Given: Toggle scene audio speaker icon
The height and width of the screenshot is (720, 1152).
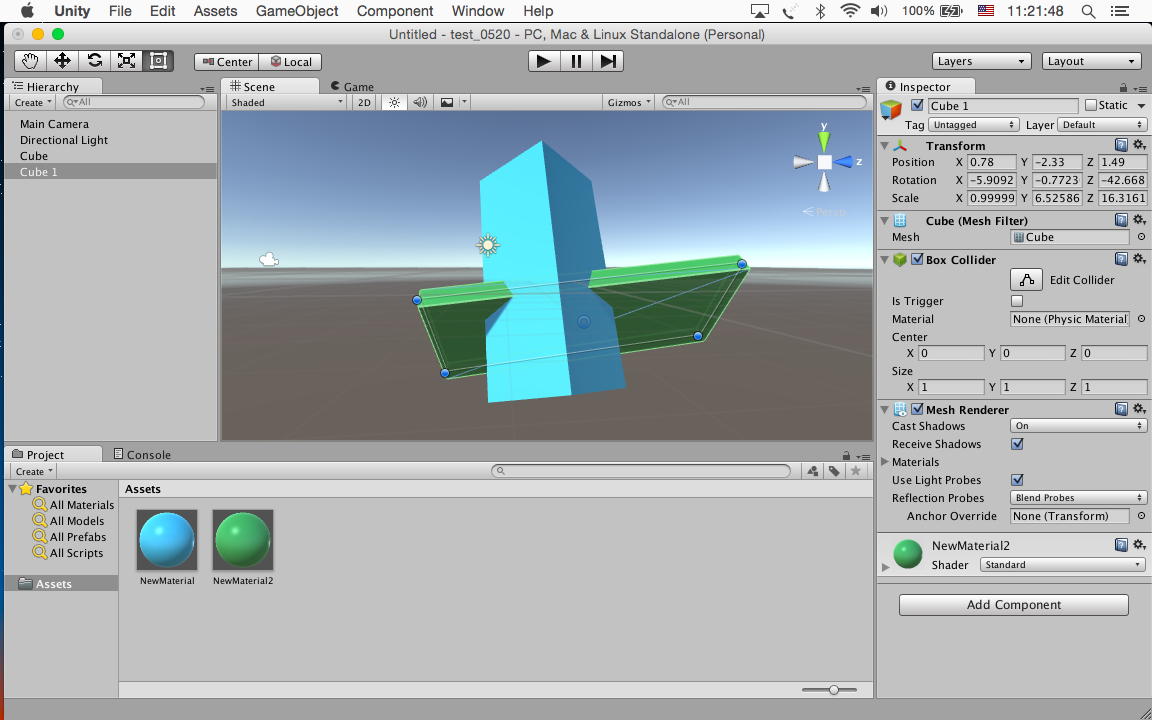Looking at the screenshot, I should tap(420, 102).
